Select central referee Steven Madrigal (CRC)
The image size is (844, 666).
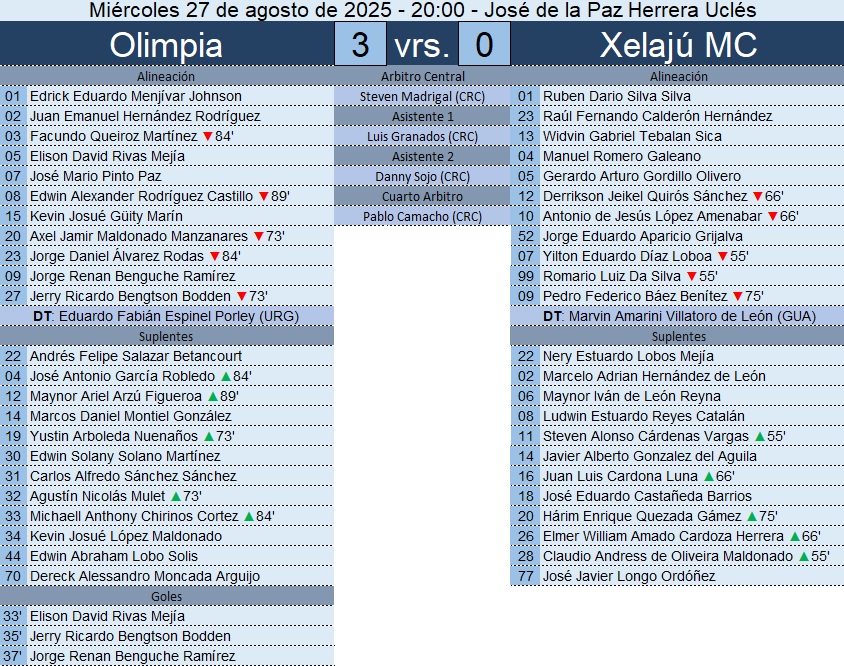(422, 96)
